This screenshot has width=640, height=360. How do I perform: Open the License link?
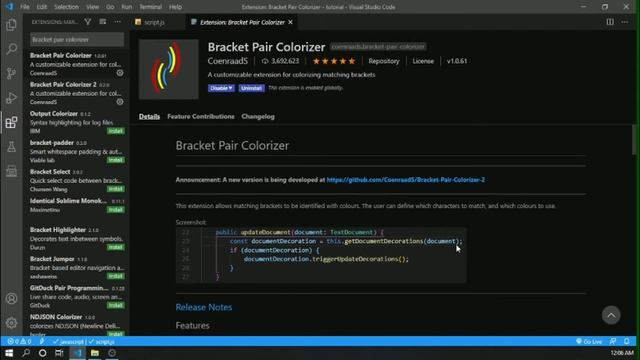[x=423, y=61]
